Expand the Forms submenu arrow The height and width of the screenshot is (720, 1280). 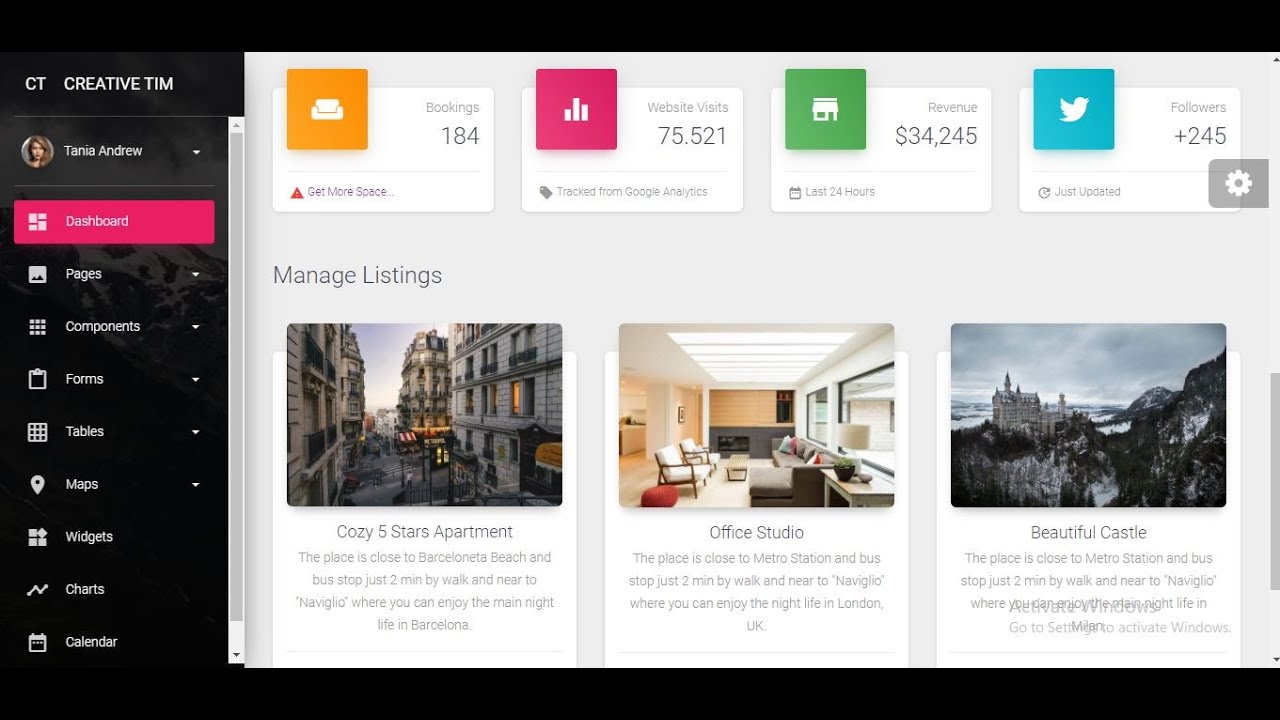(195, 379)
